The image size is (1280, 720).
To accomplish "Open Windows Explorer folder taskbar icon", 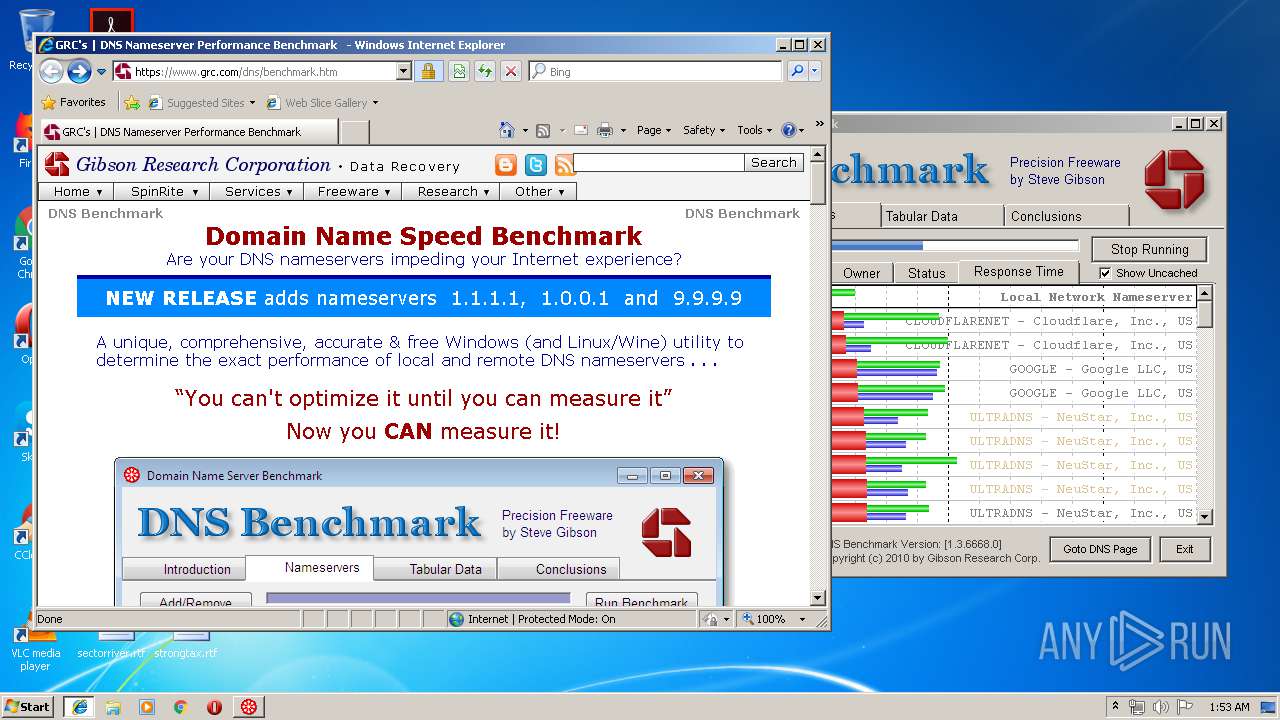I will 113,706.
